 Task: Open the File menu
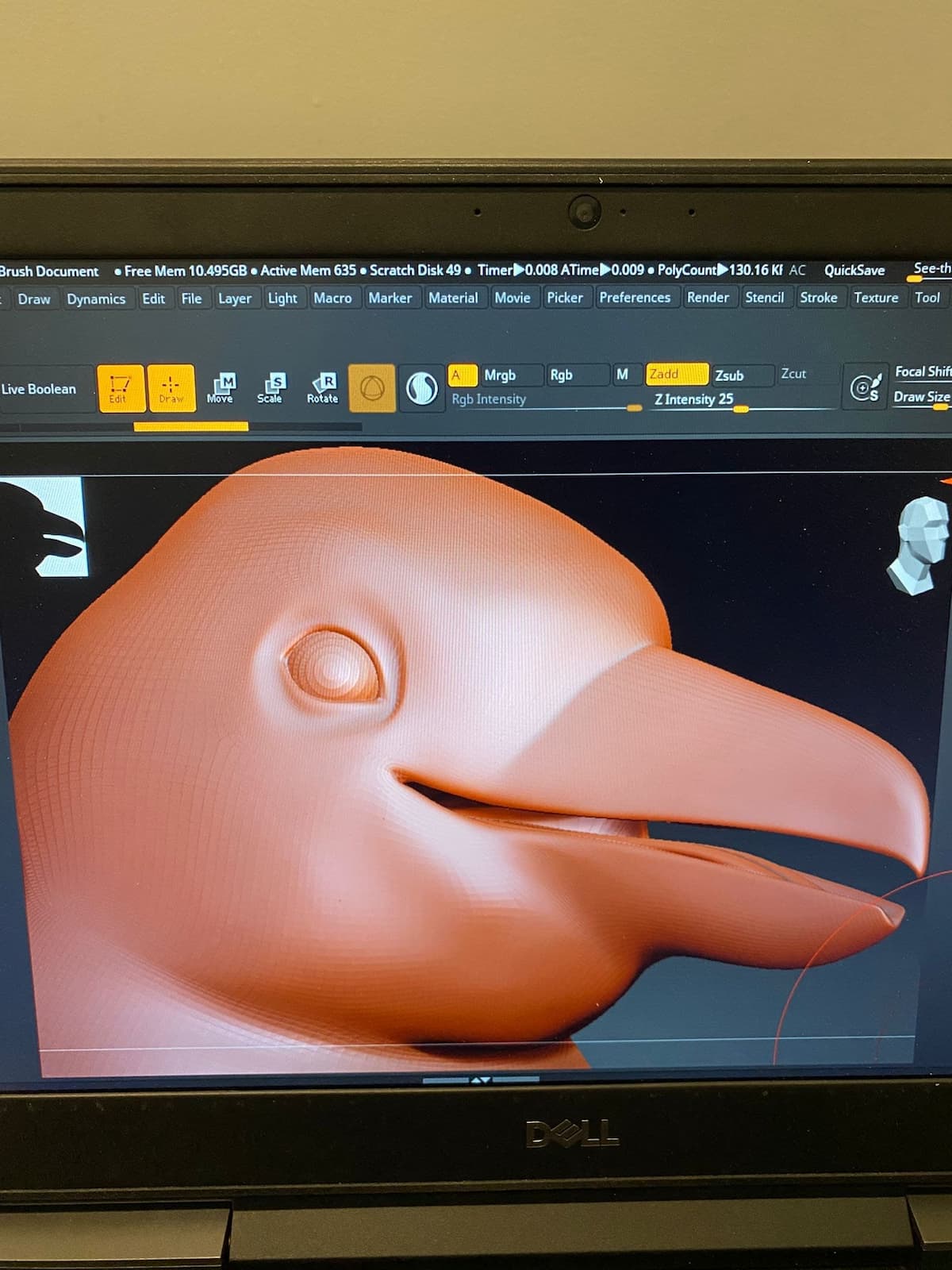click(x=191, y=298)
